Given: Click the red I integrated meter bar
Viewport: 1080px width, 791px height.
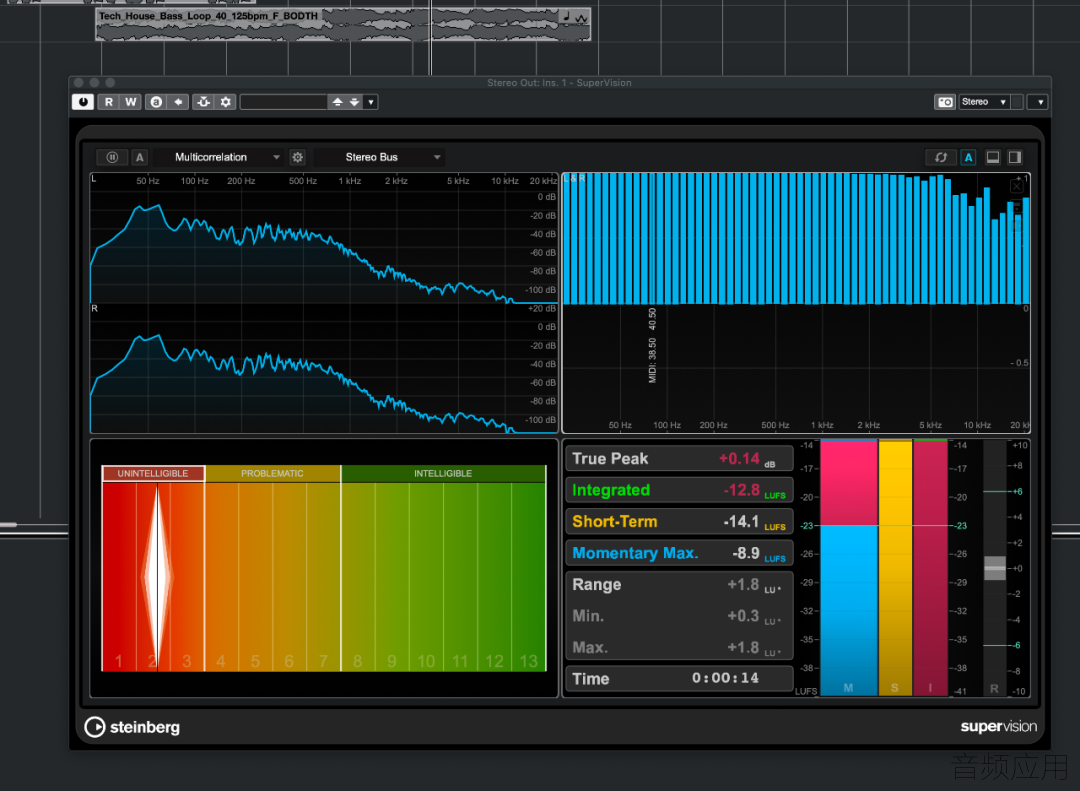Looking at the screenshot, I should 931,568.
